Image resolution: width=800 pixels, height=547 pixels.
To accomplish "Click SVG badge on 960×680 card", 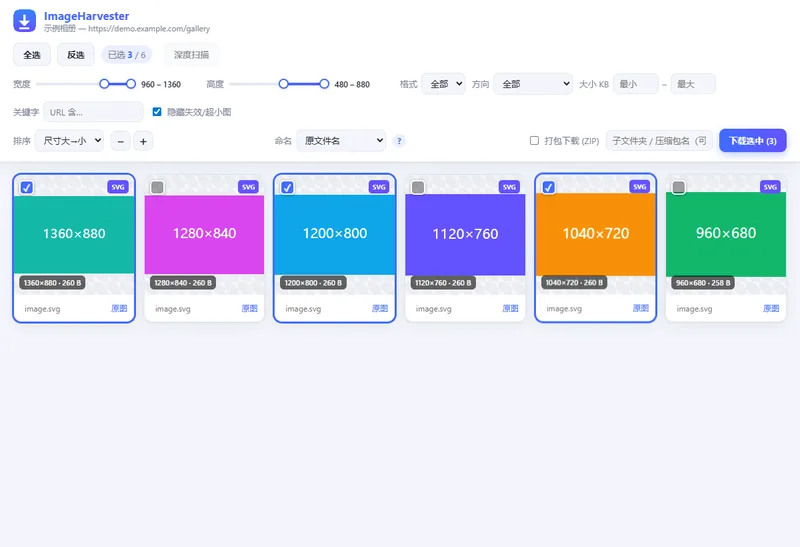I will click(770, 187).
